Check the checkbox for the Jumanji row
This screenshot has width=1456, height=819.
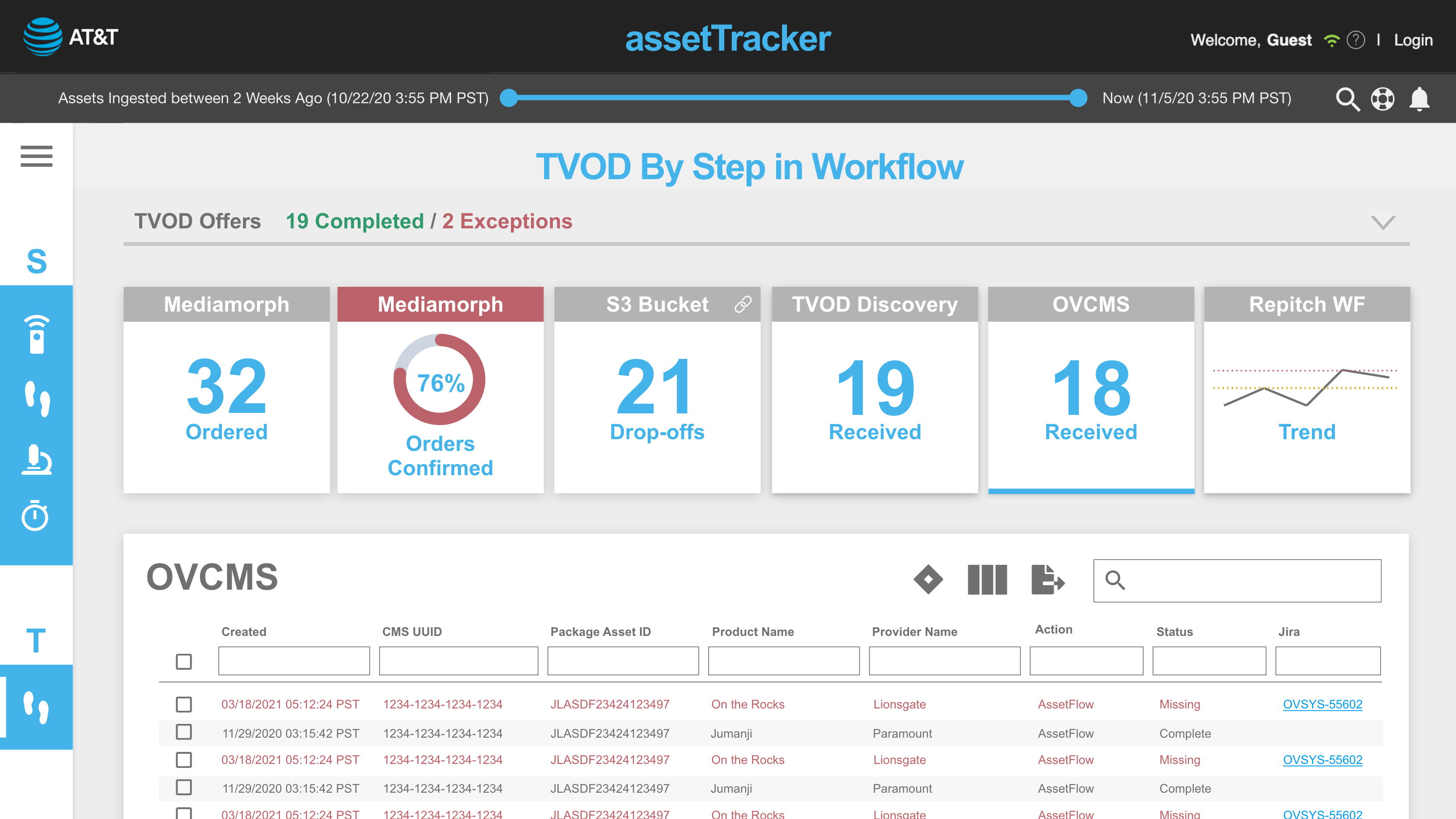(x=183, y=732)
